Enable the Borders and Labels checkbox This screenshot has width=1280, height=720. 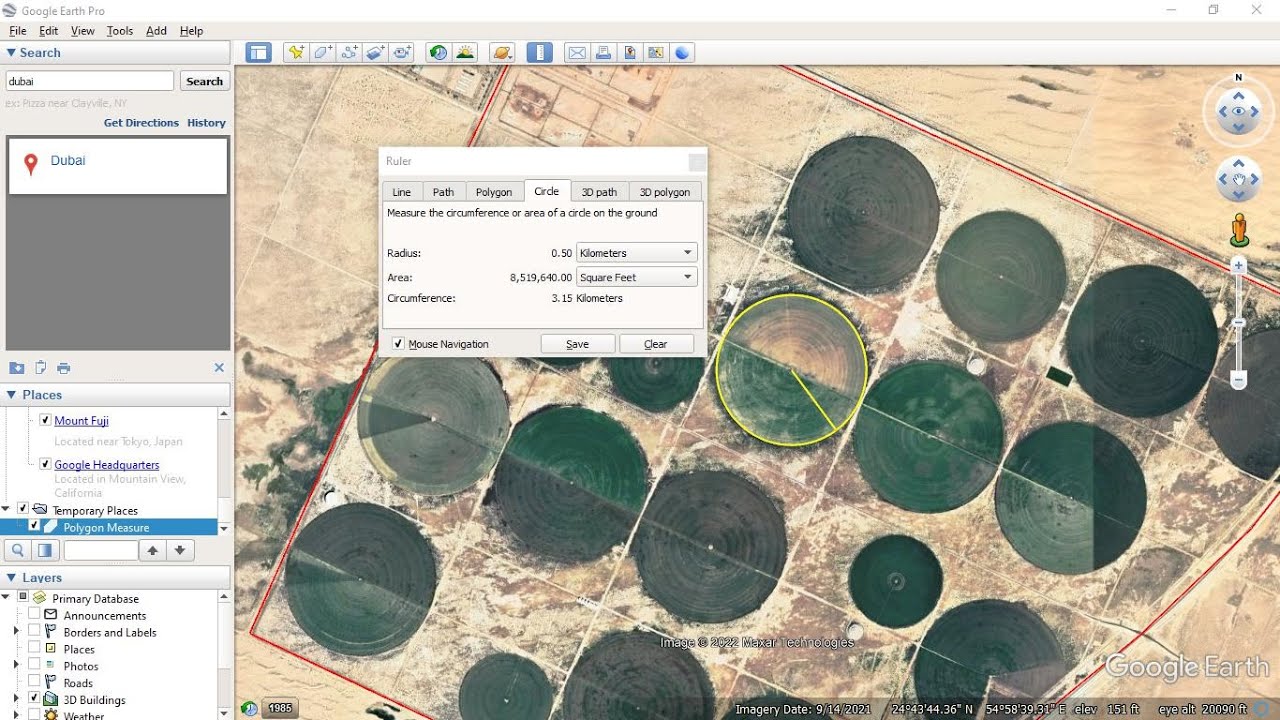coord(34,632)
